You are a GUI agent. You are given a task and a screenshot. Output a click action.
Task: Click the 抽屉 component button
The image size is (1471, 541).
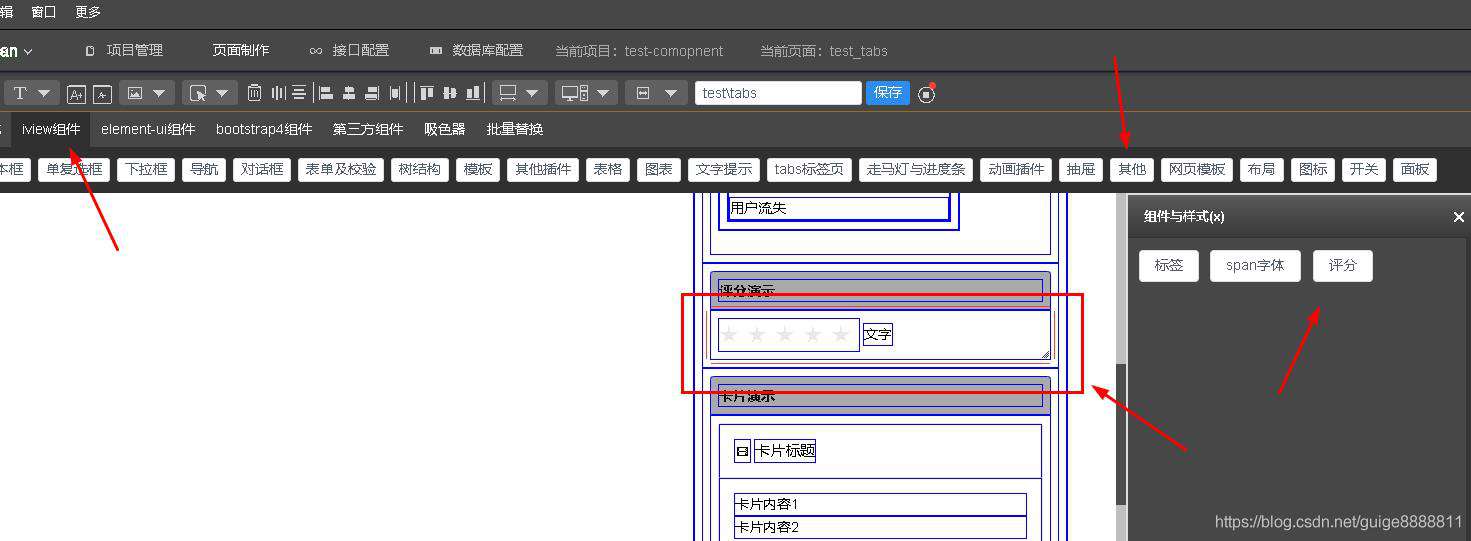coord(1081,169)
